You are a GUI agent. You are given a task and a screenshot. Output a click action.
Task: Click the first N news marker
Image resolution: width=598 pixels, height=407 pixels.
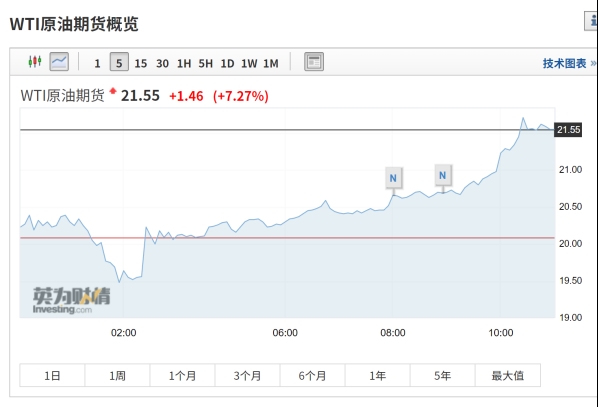[393, 178]
